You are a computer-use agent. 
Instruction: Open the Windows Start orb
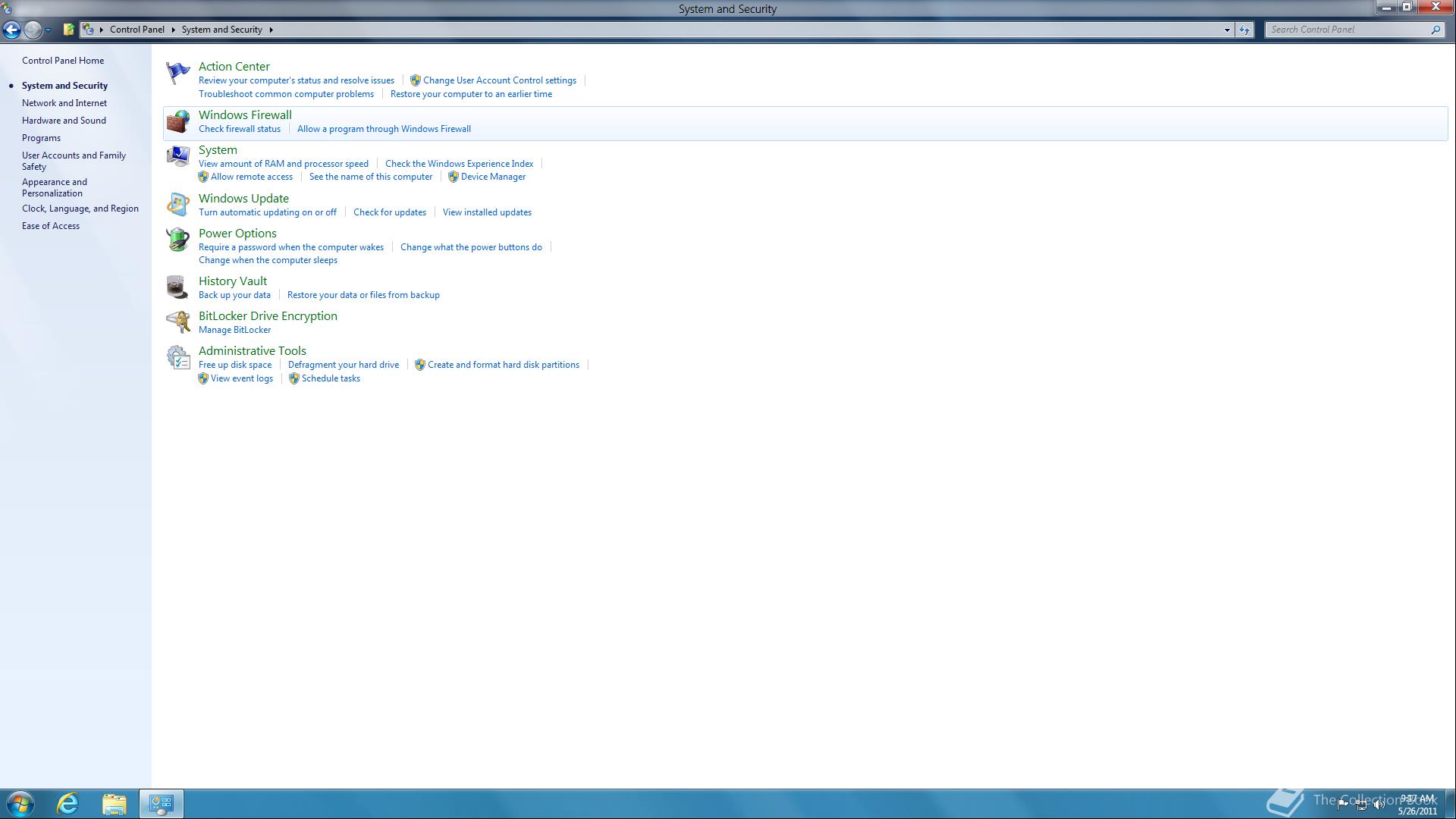[x=20, y=804]
